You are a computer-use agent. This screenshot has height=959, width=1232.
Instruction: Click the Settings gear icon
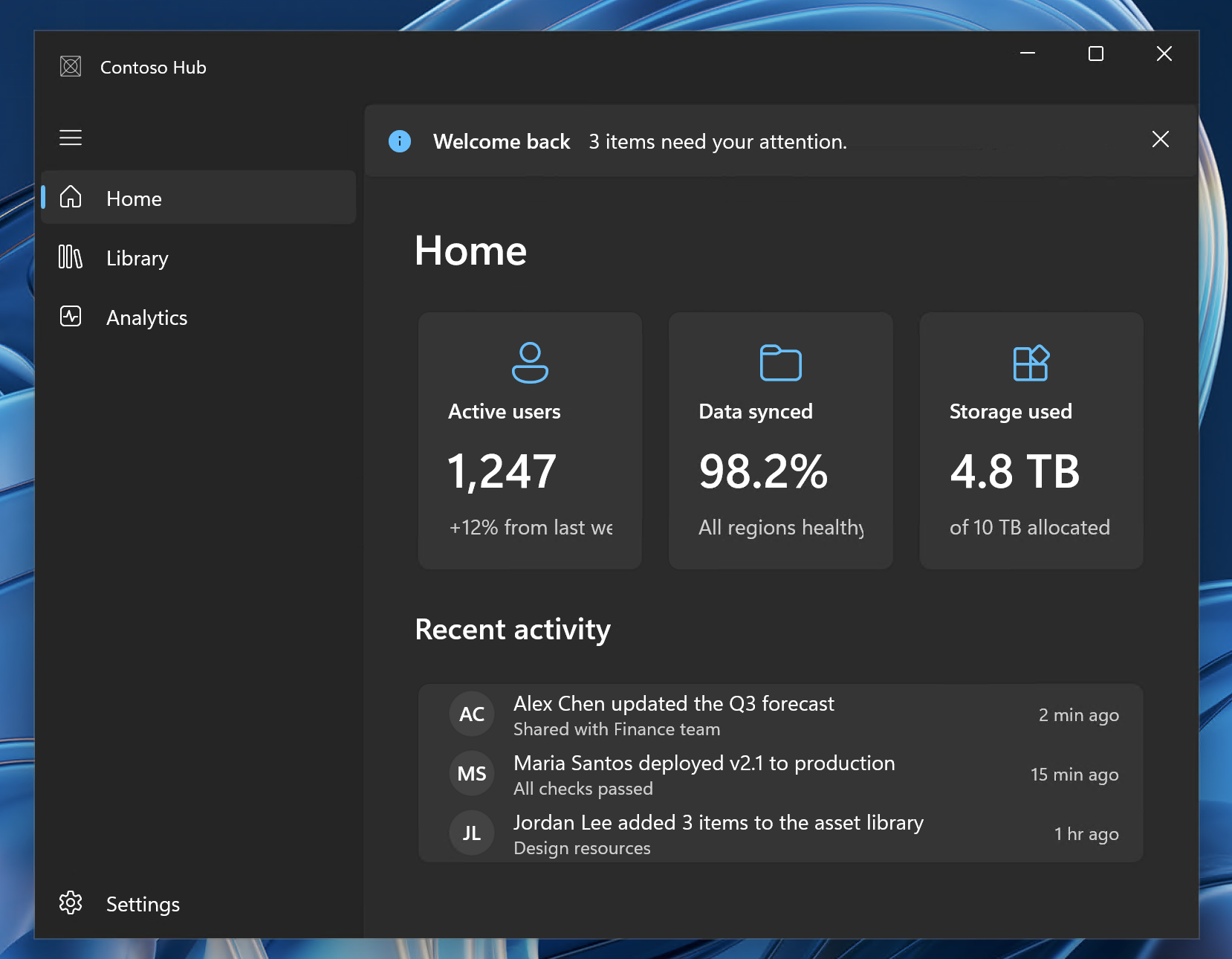[71, 903]
